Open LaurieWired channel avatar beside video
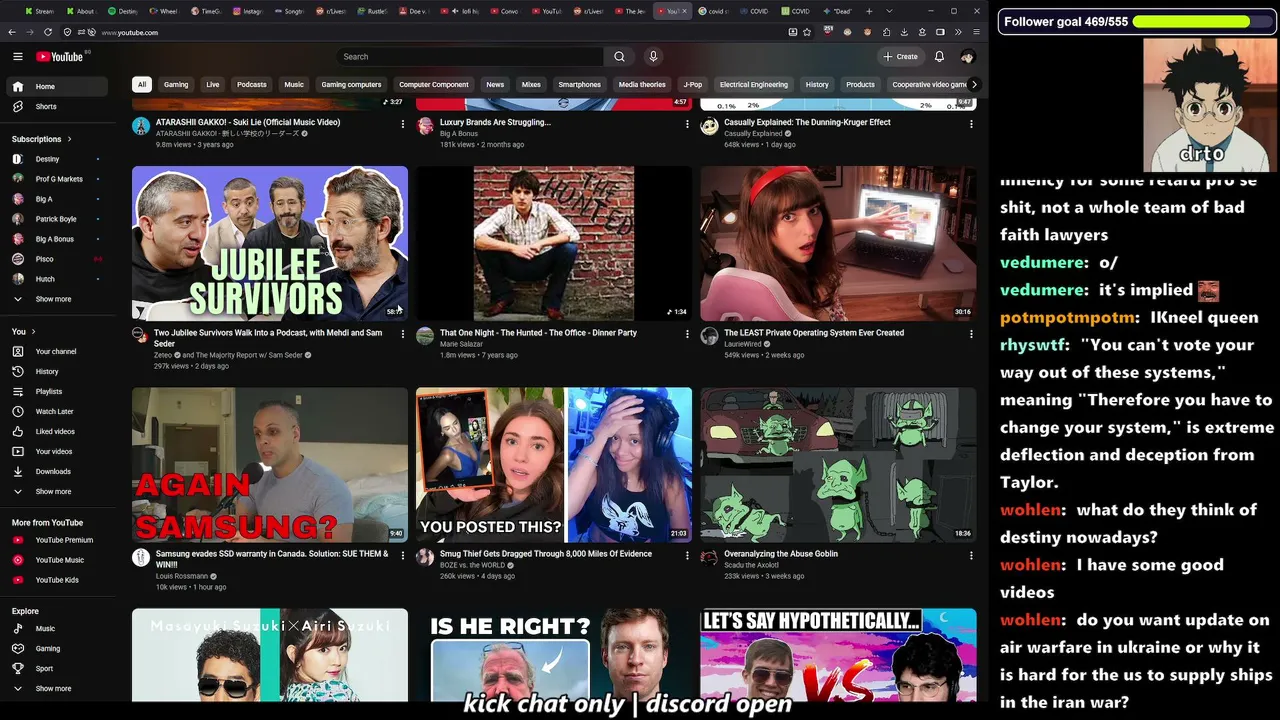Viewport: 1280px width, 720px height. [x=709, y=337]
